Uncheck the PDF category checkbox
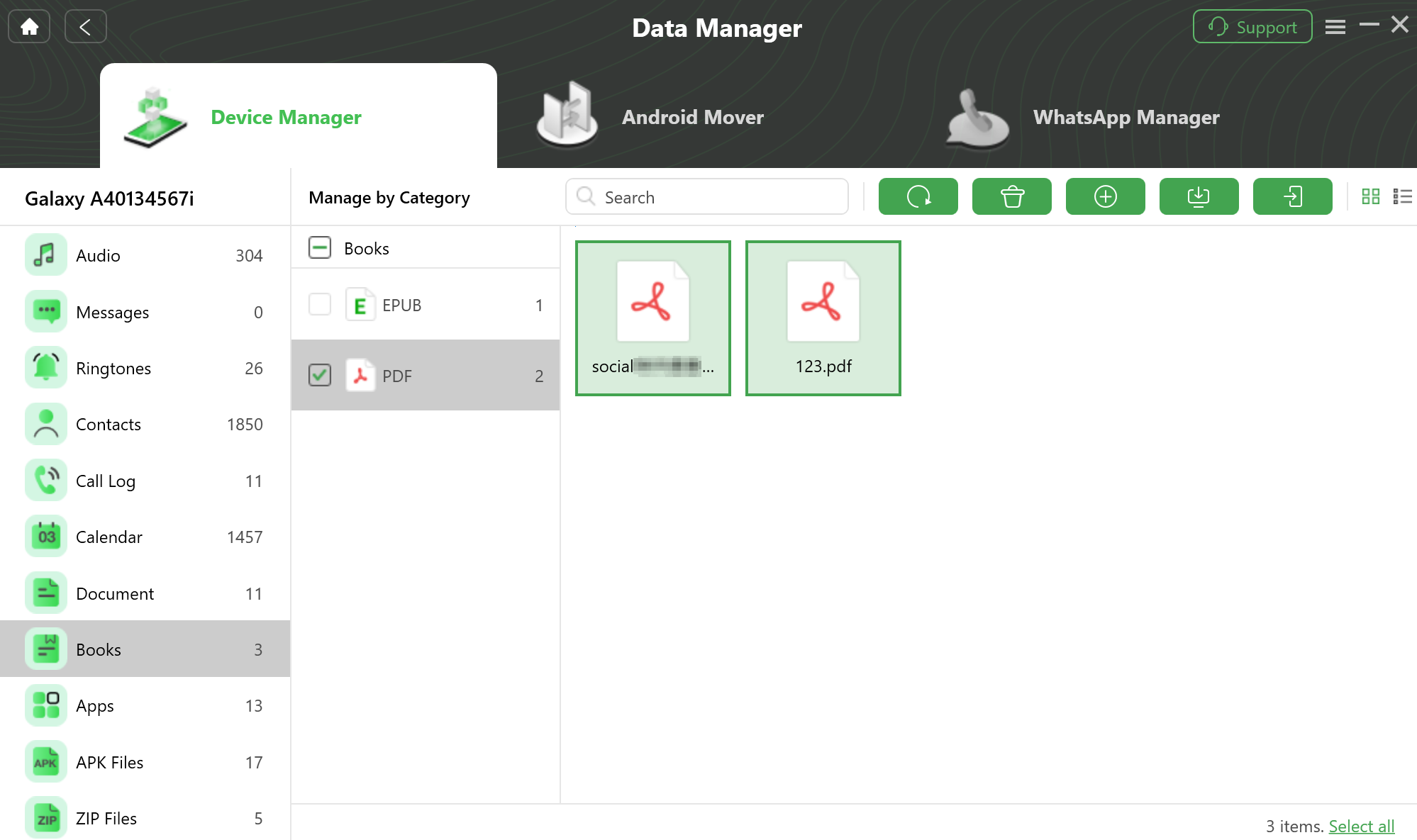The height and width of the screenshot is (840, 1417). pyautogui.click(x=320, y=375)
